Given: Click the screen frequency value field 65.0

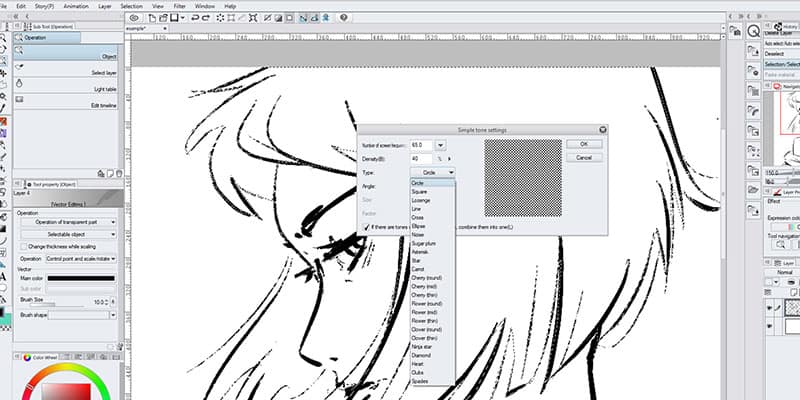Looking at the screenshot, I should [422, 145].
